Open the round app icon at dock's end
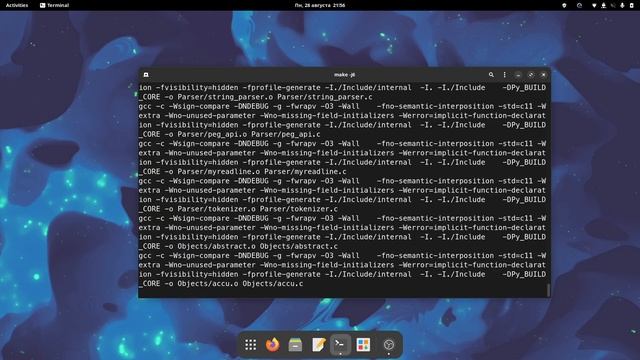This screenshot has width=640, height=360. 389,345
